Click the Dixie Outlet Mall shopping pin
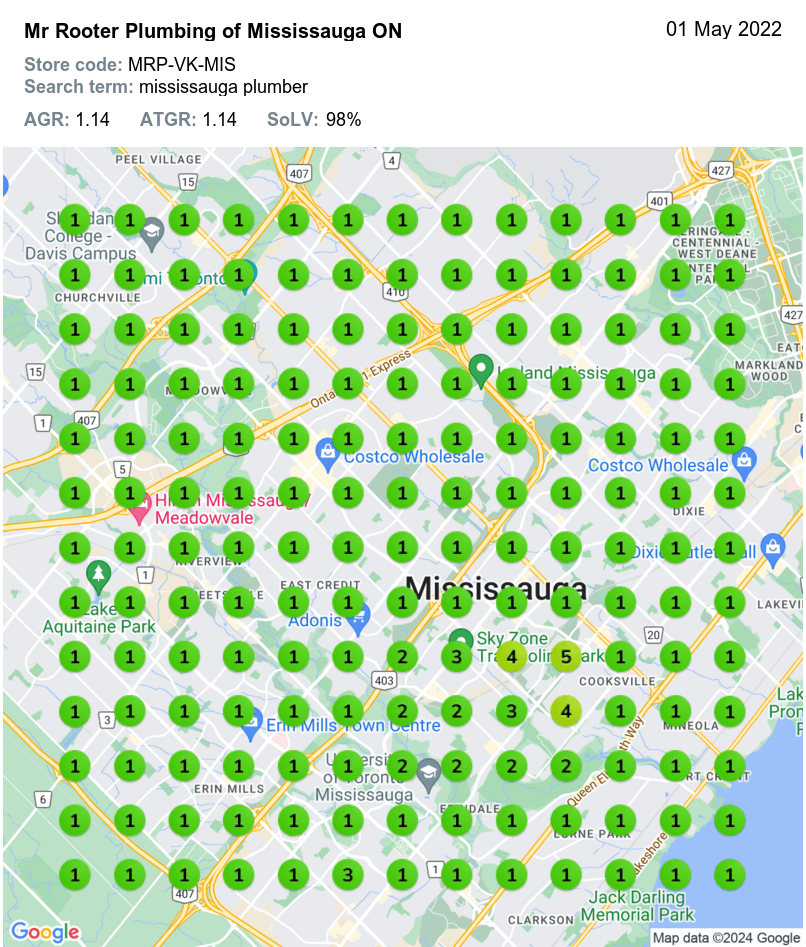The image size is (806, 947). pos(773,550)
